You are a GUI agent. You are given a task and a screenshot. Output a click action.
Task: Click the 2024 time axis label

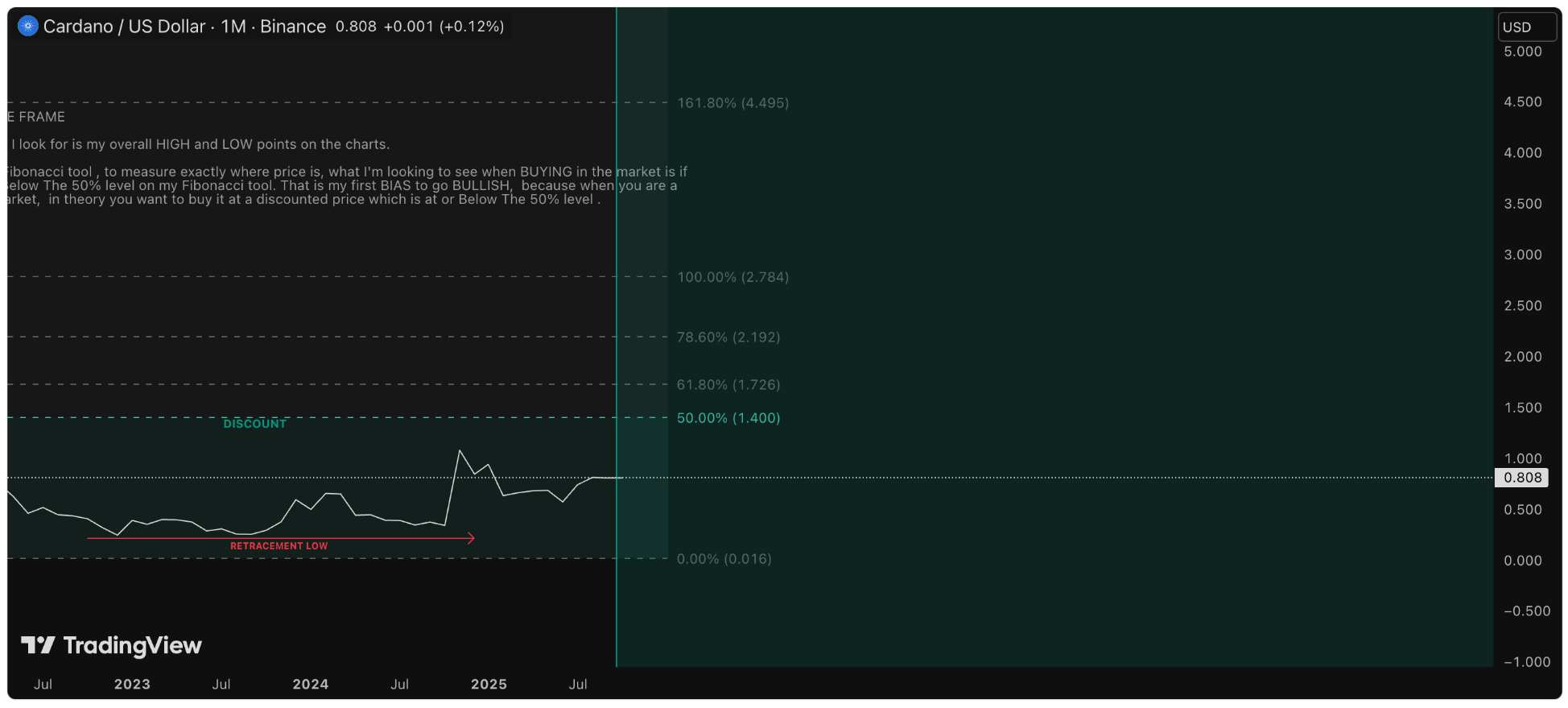pyautogui.click(x=311, y=685)
